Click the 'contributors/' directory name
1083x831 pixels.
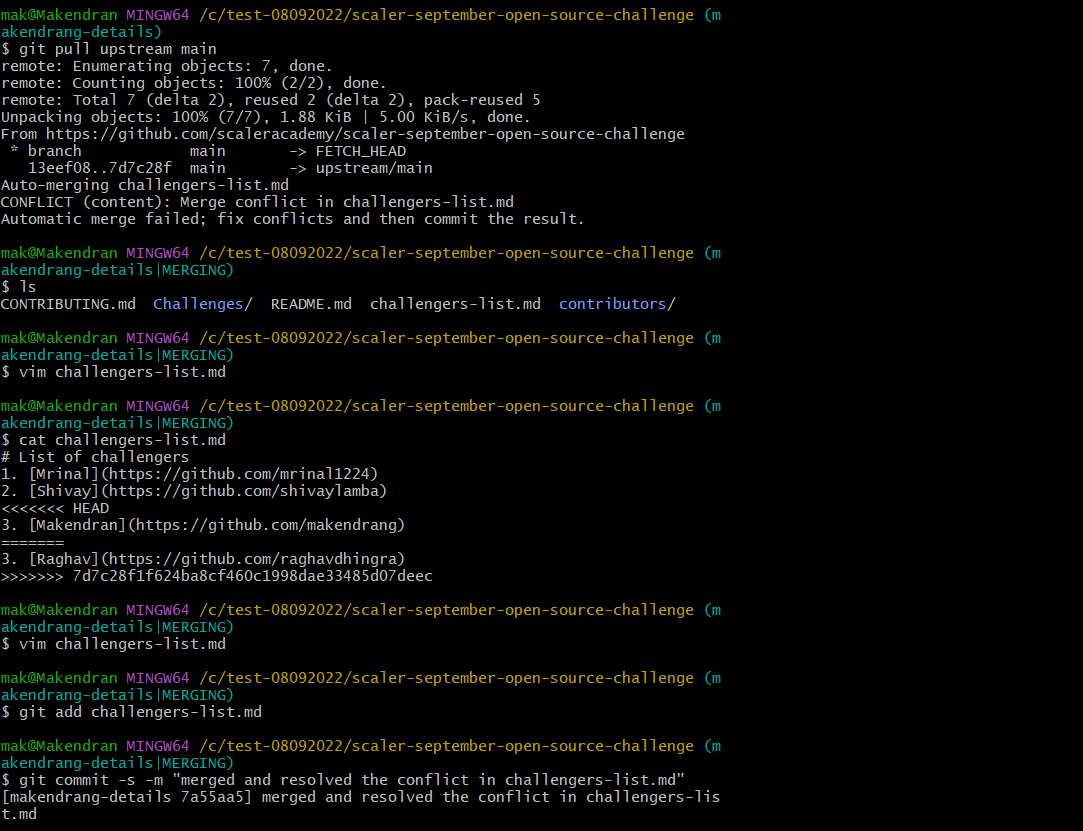(617, 304)
